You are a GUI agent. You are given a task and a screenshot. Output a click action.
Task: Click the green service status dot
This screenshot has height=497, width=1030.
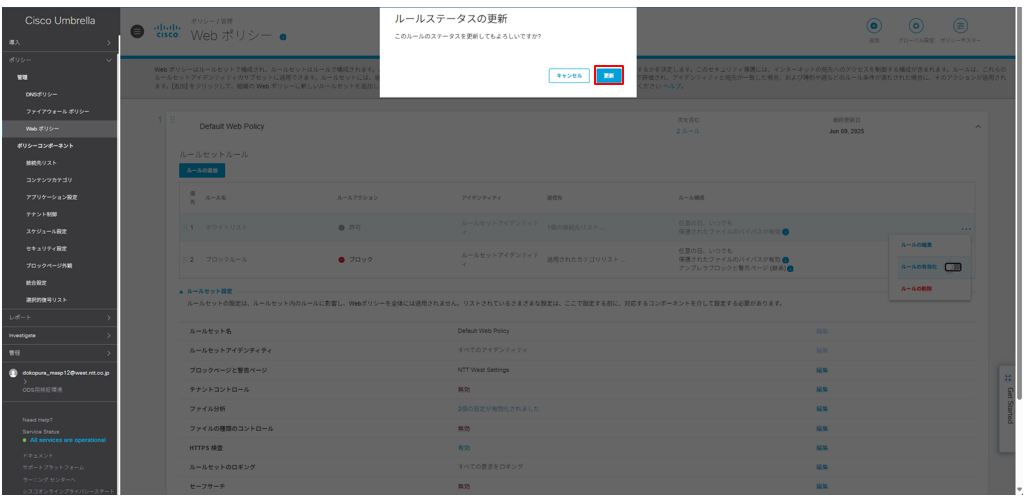24,441
